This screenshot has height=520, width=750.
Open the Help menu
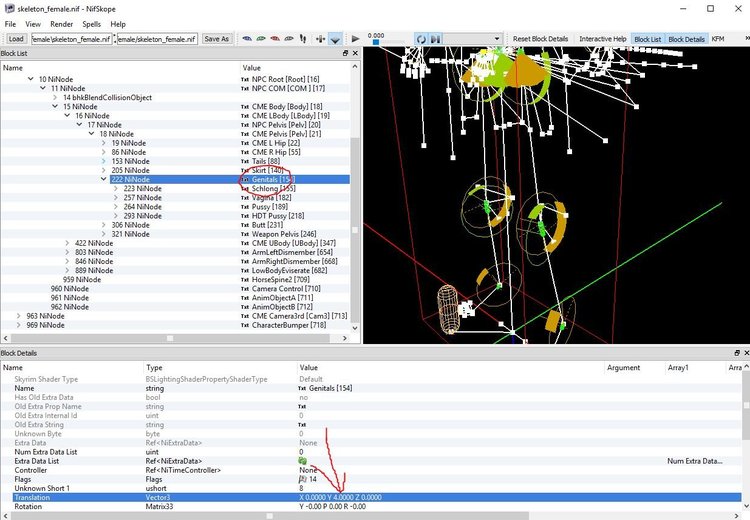[x=118, y=24]
